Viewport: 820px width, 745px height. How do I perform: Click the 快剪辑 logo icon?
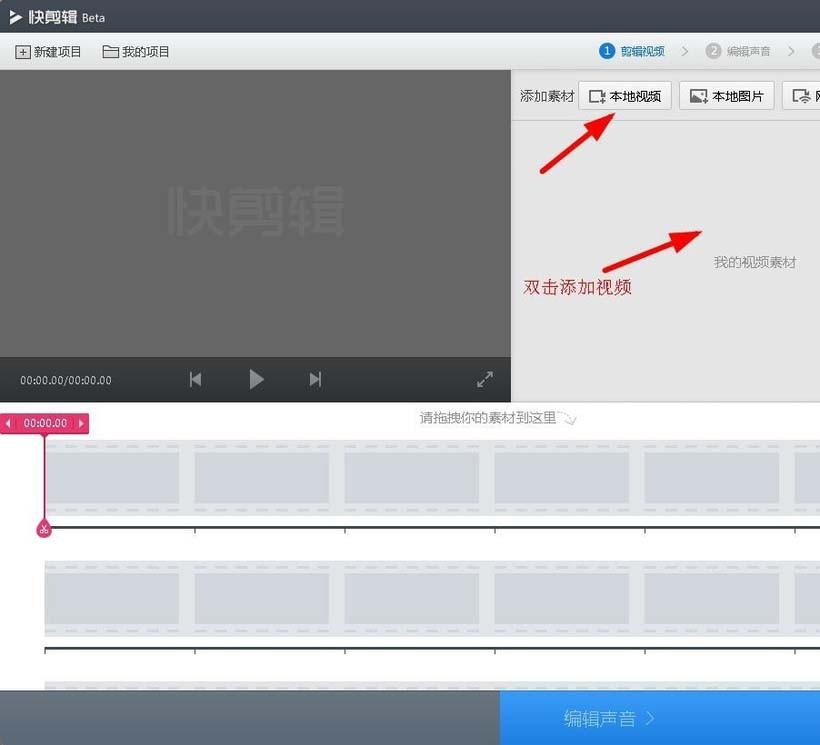13,16
